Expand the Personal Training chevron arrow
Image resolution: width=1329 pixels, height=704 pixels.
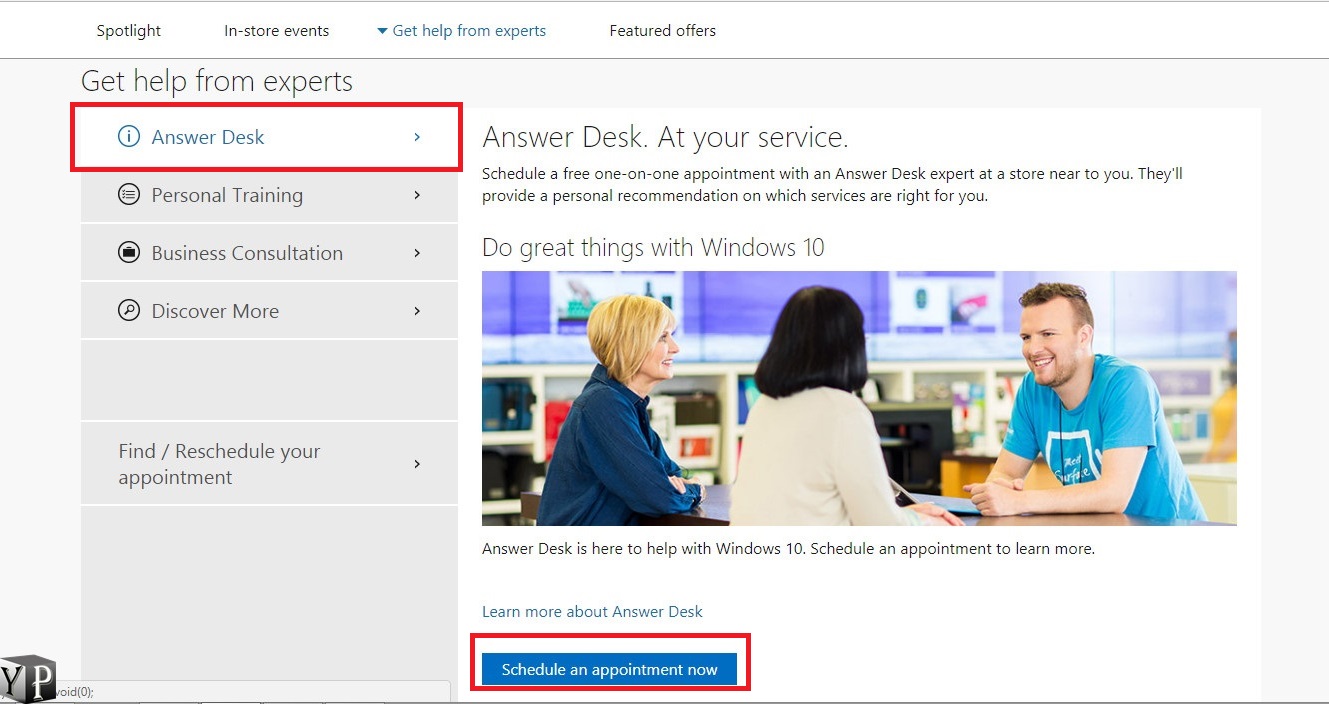417,195
